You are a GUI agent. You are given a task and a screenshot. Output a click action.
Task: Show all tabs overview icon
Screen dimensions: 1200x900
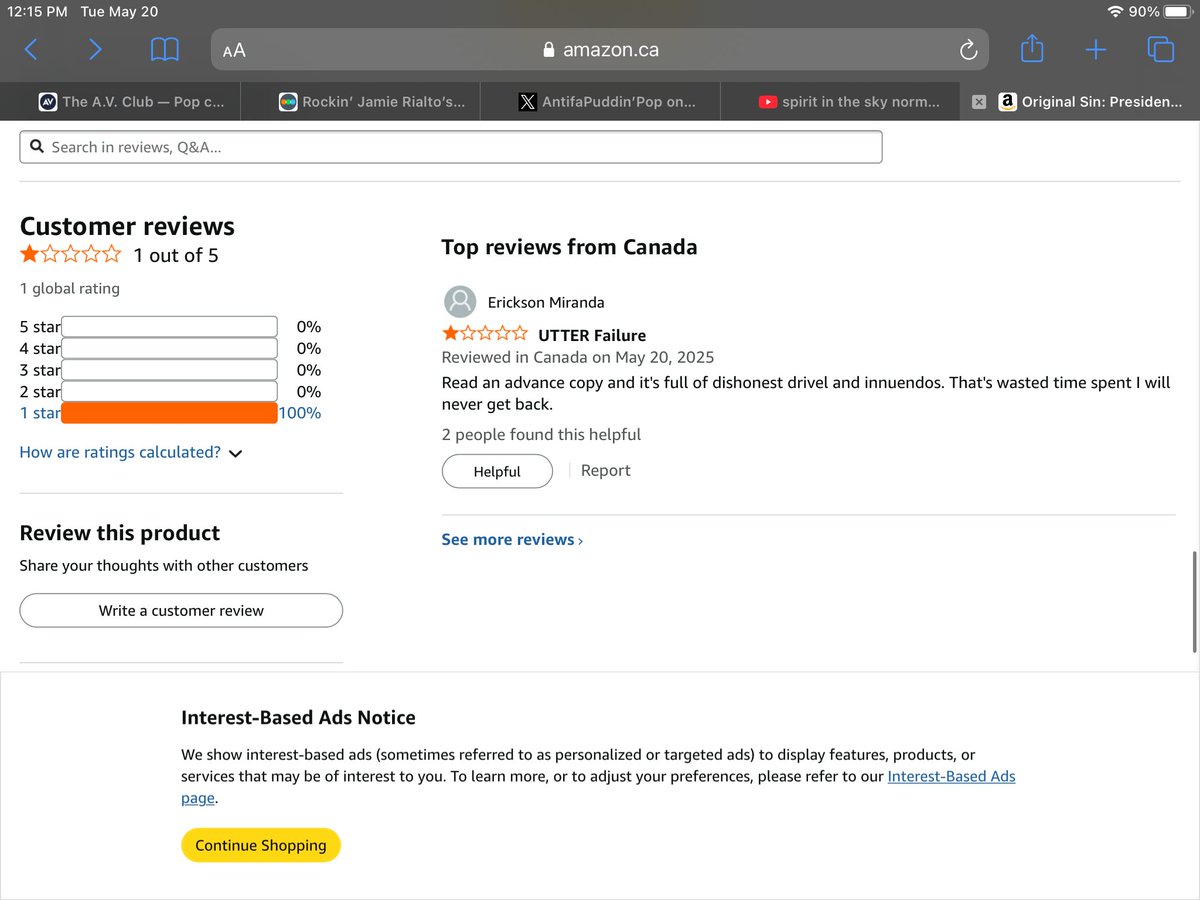[1160, 49]
